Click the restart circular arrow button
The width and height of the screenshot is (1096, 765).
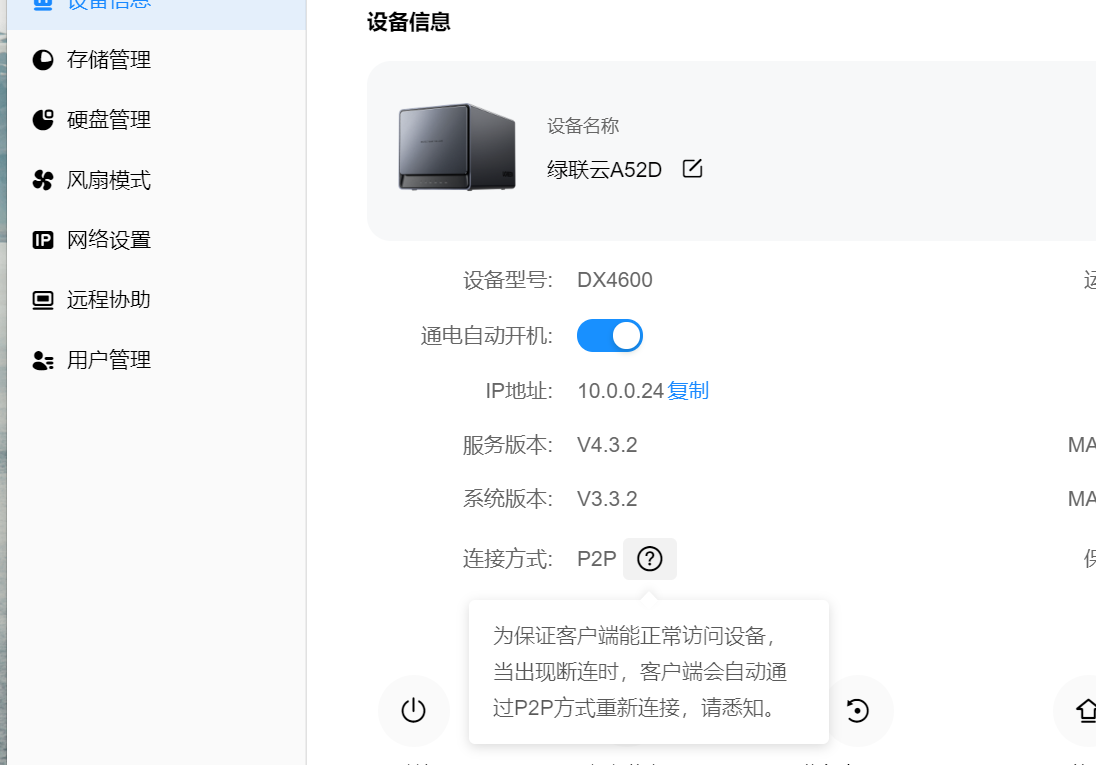point(858,710)
